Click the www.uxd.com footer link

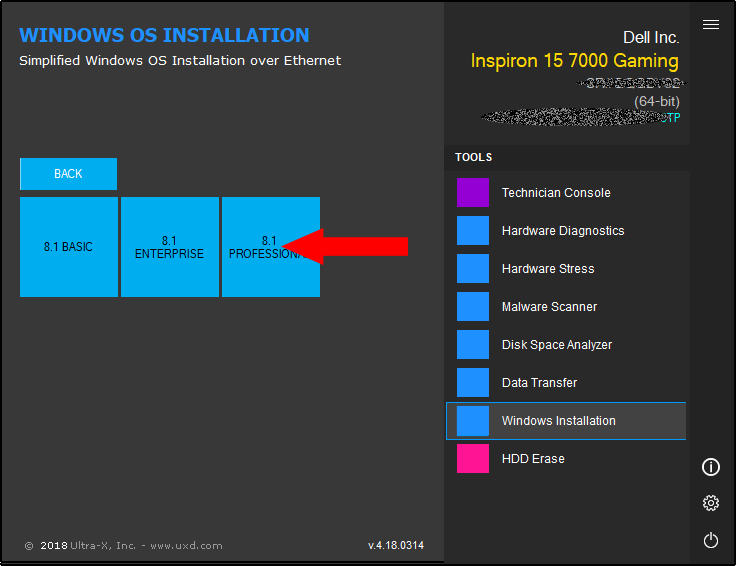click(186, 546)
